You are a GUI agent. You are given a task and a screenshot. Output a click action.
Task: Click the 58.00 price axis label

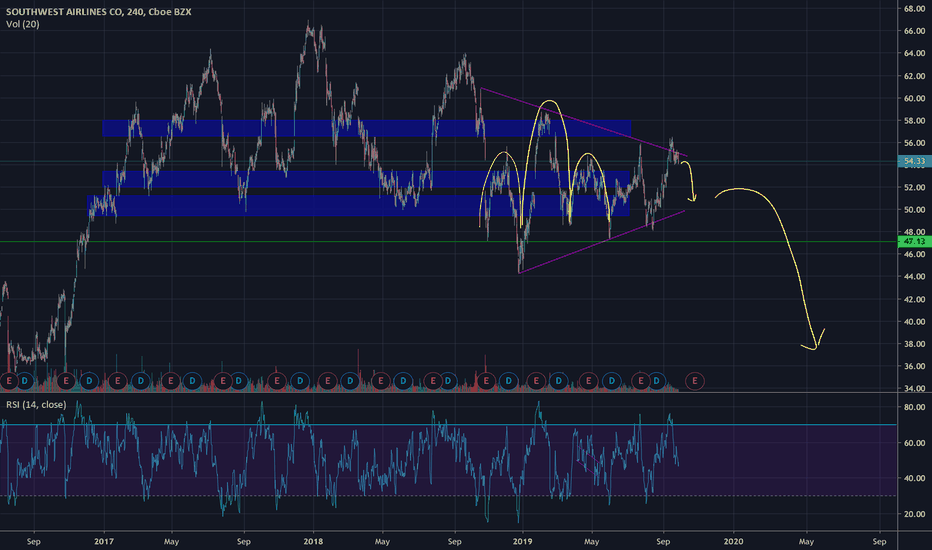click(914, 121)
